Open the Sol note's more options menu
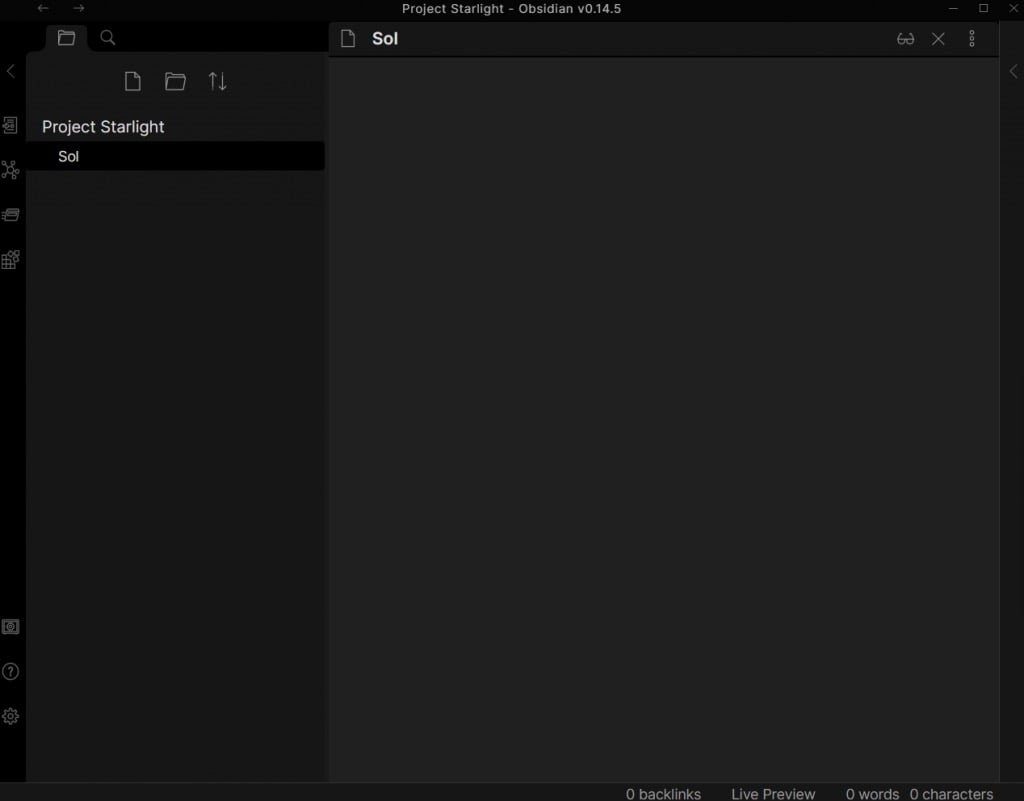Viewport: 1024px width, 801px height. 971,39
